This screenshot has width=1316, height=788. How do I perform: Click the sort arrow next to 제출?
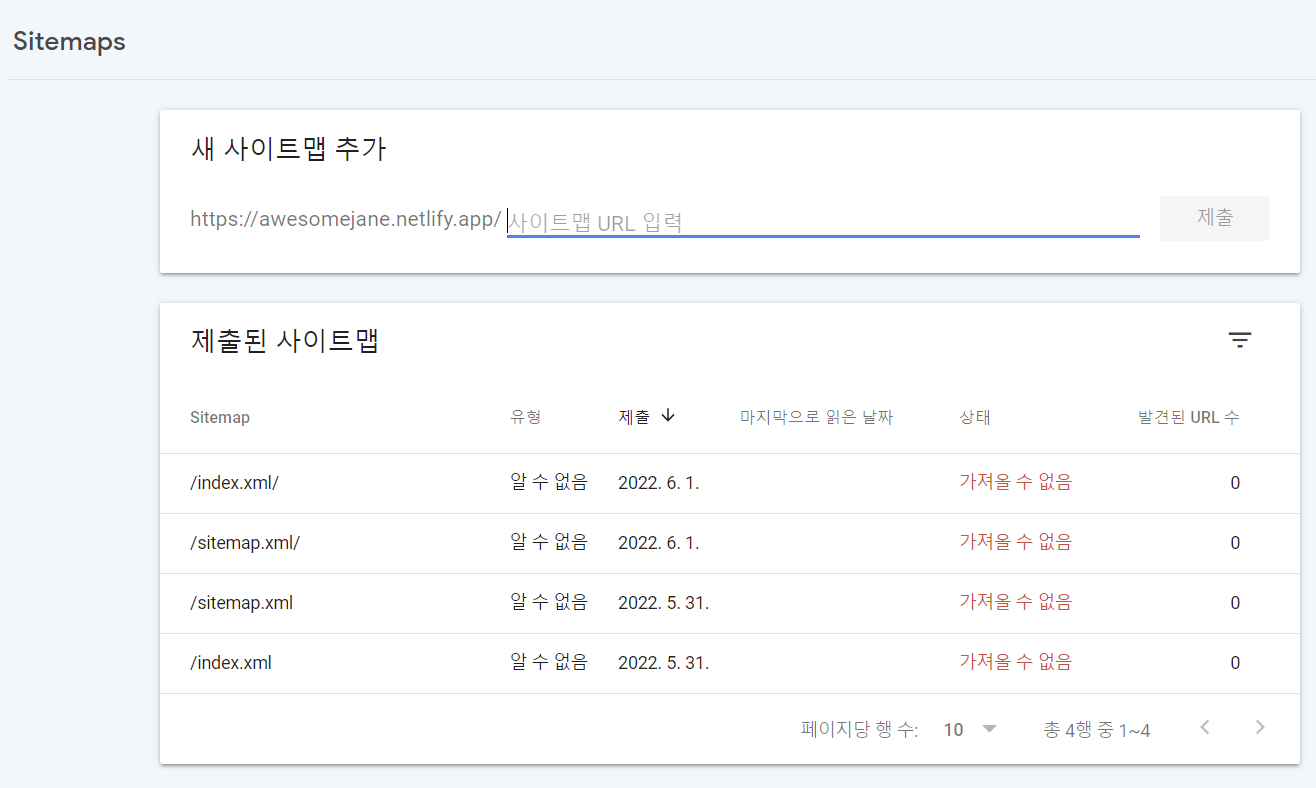669,416
